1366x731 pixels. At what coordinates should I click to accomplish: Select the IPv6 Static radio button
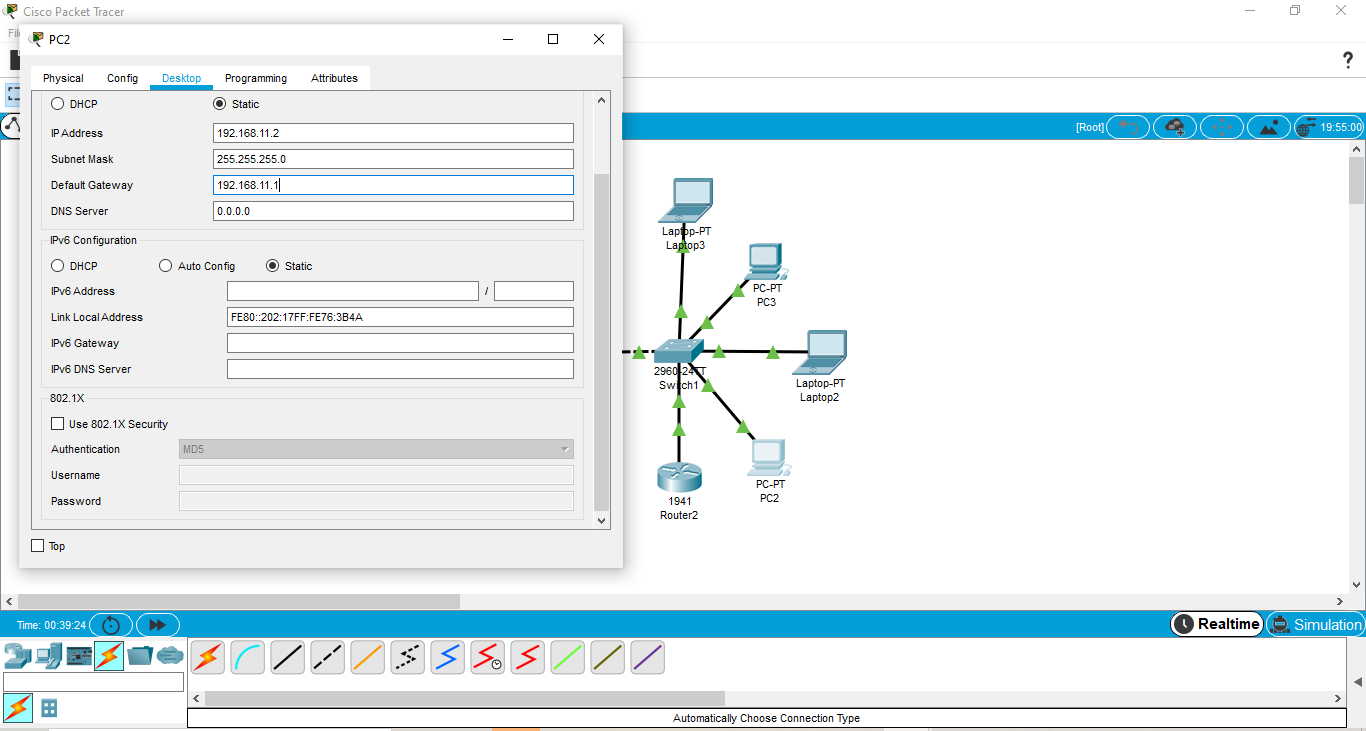(272, 266)
